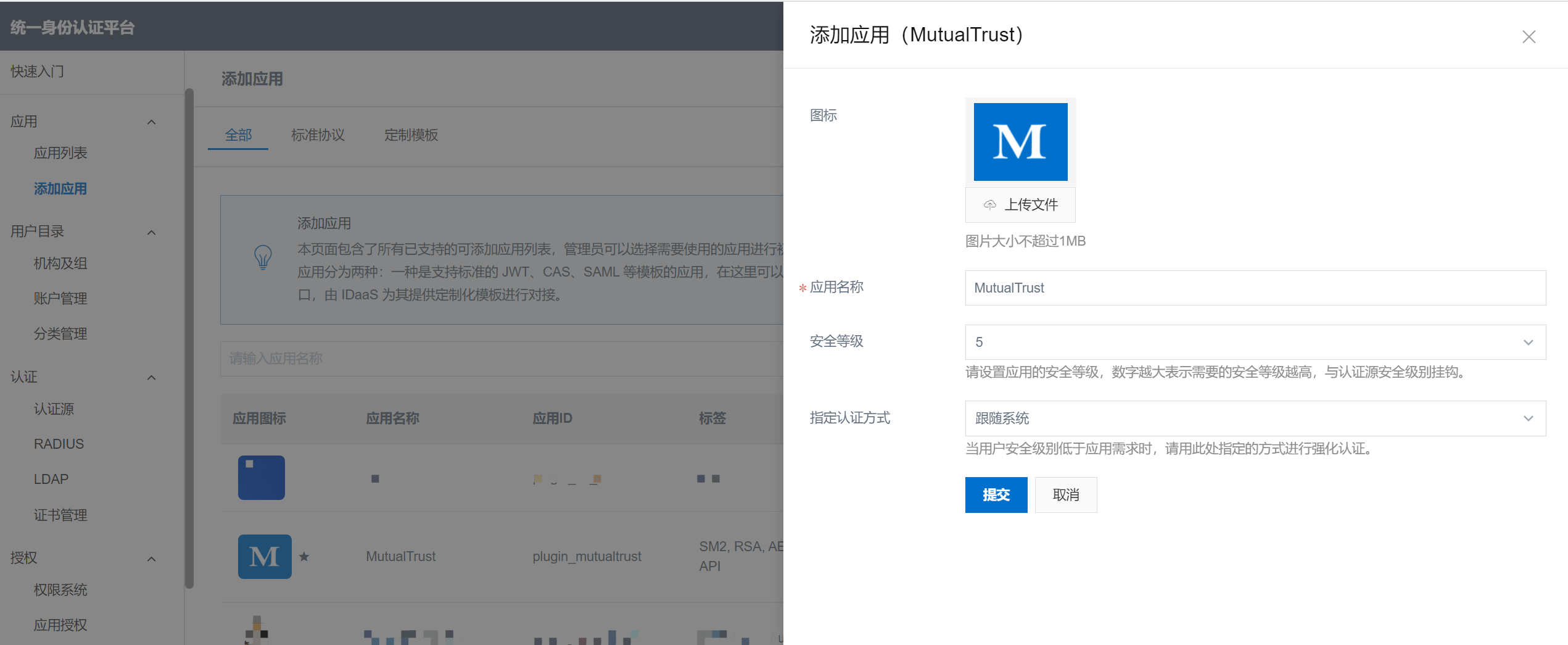Open the specified authentication method dropdown
This screenshot has height=645, width=1568.
[x=1255, y=418]
